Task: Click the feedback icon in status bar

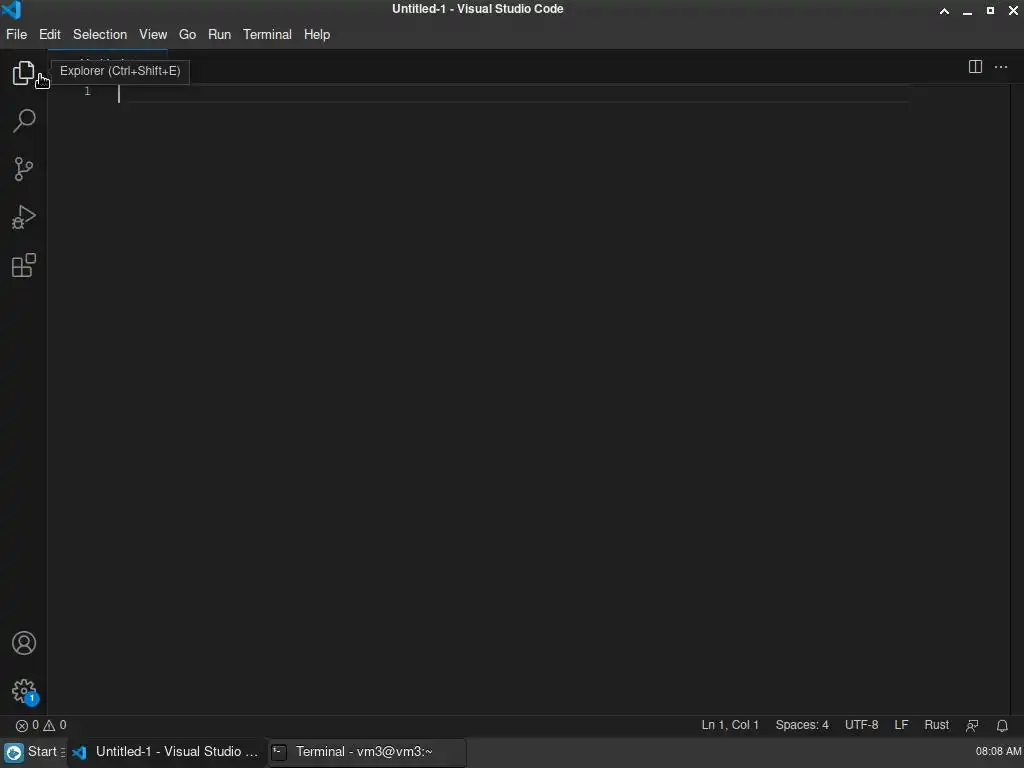Action: tap(972, 726)
